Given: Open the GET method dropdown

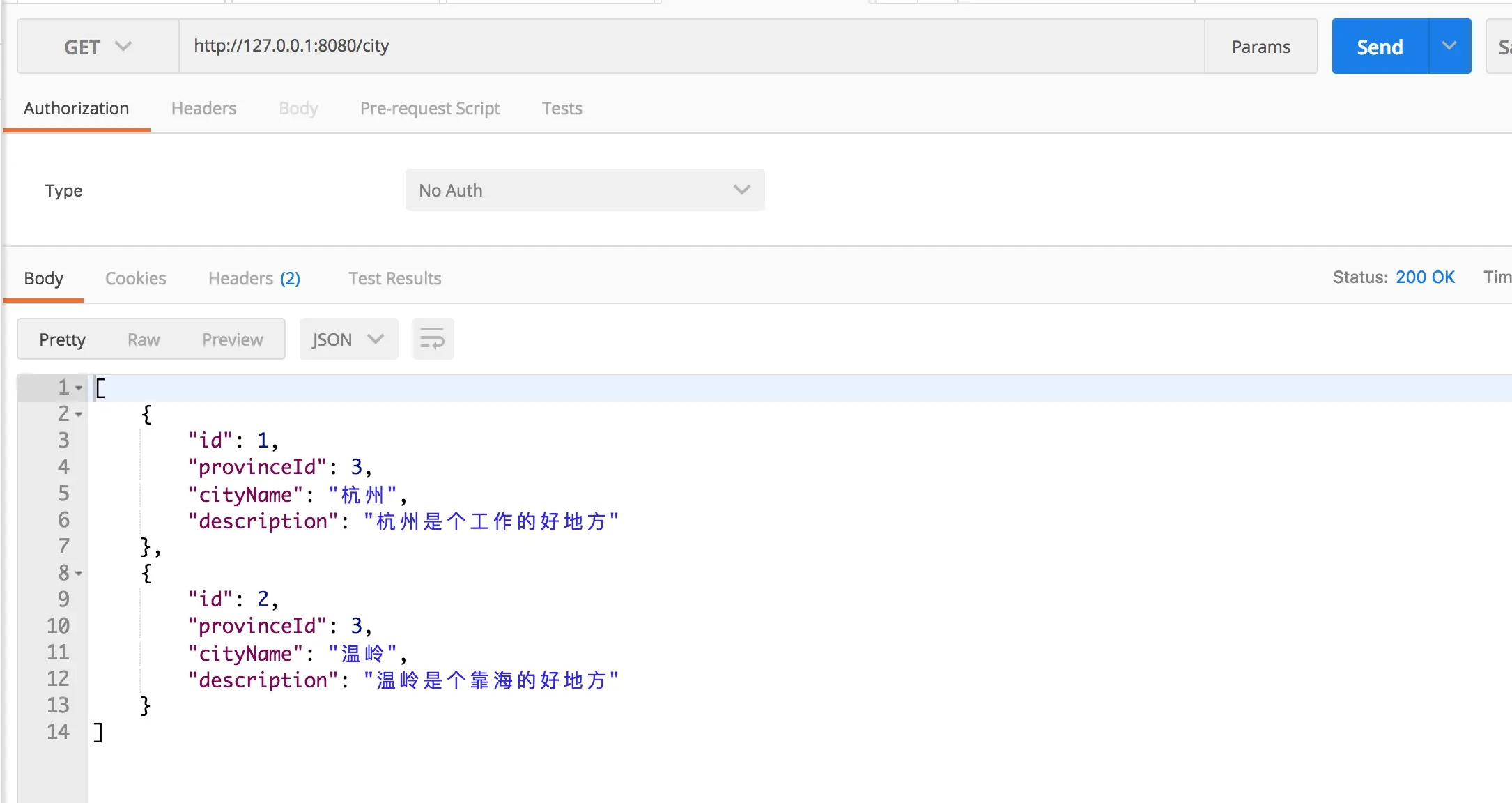Looking at the screenshot, I should (98, 47).
